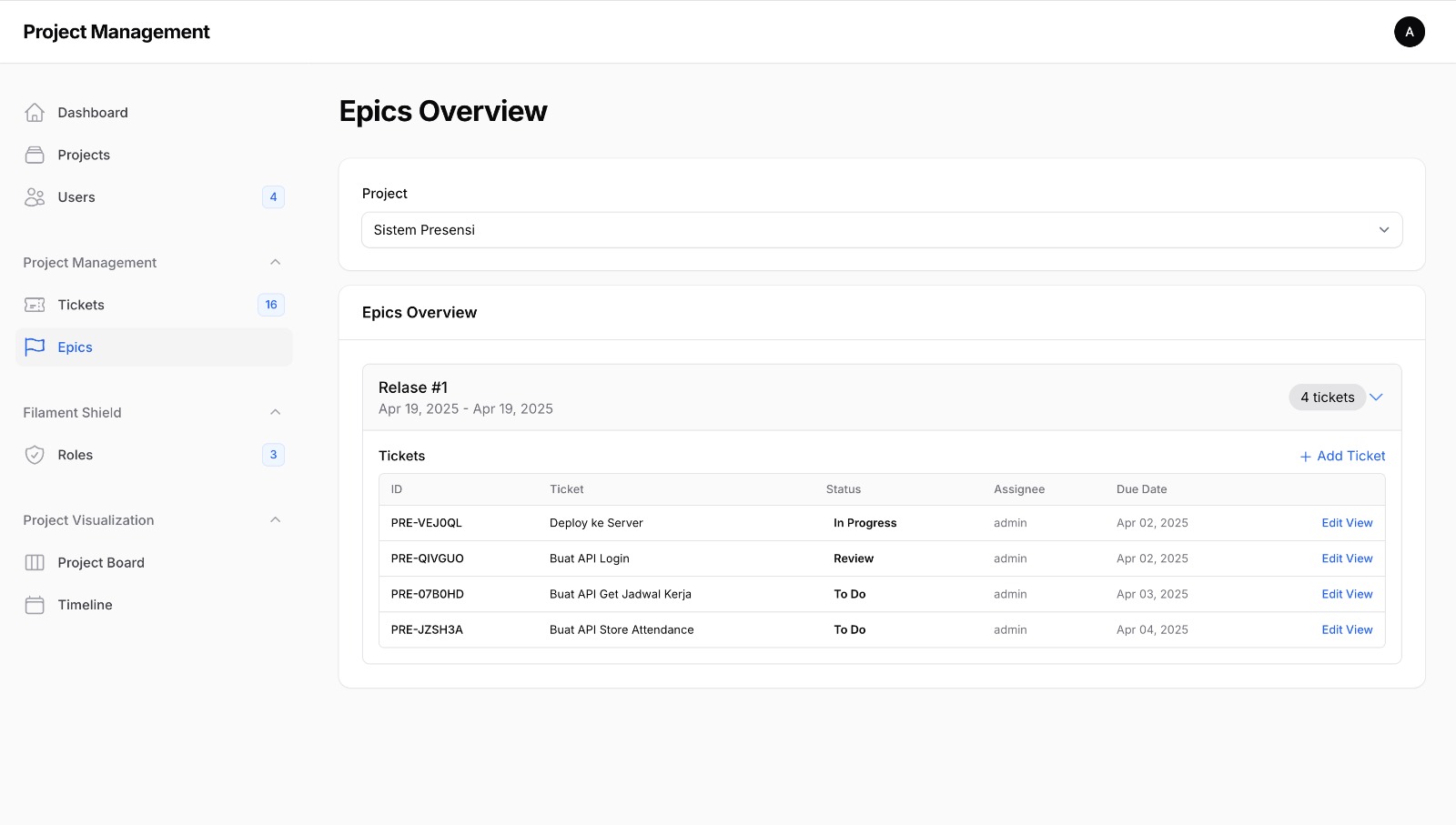Click the 4 tickets badge

(x=1327, y=397)
